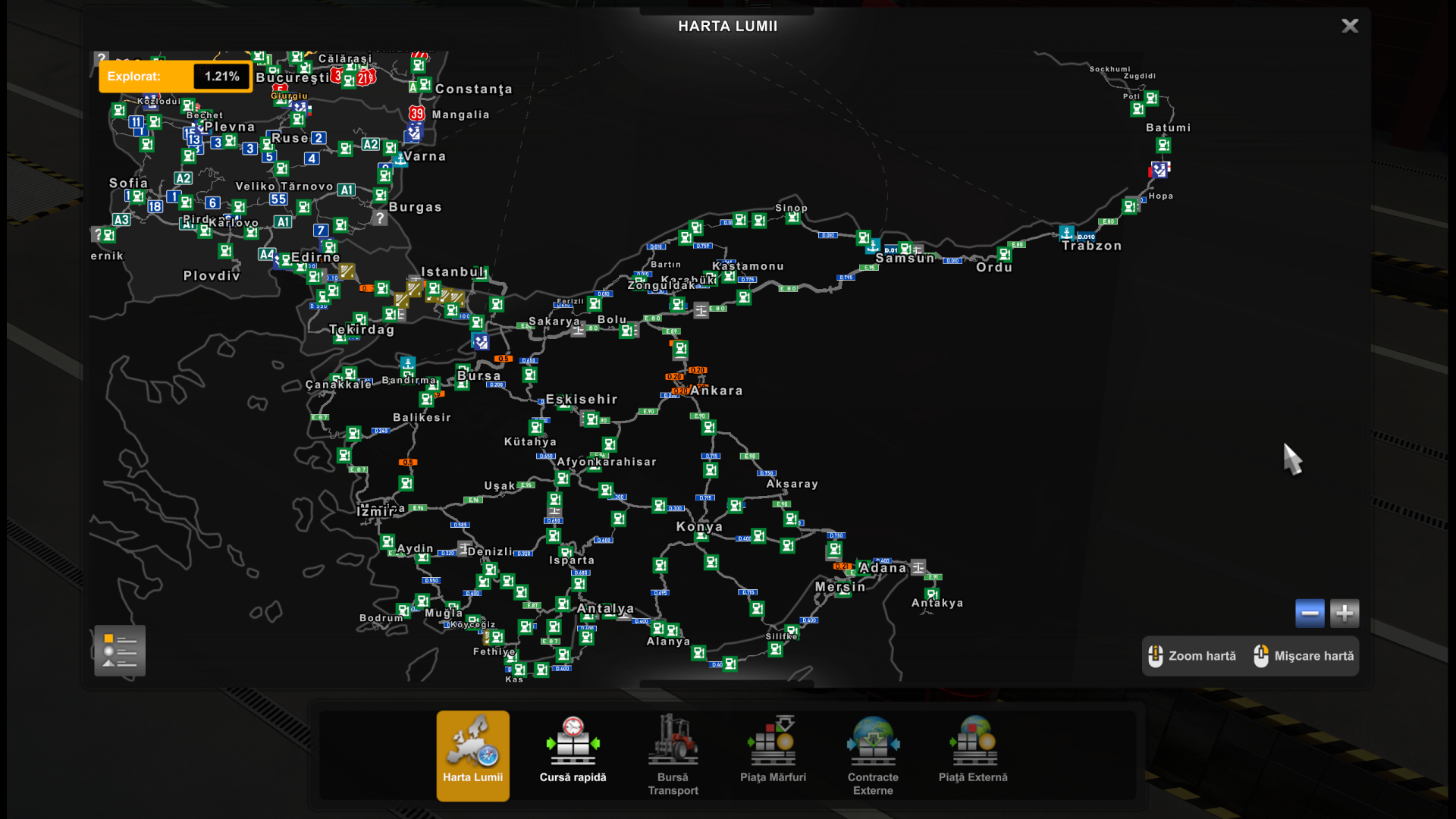Select the garage icon near Batumi
The width and height of the screenshot is (1456, 819).
coord(1163,145)
